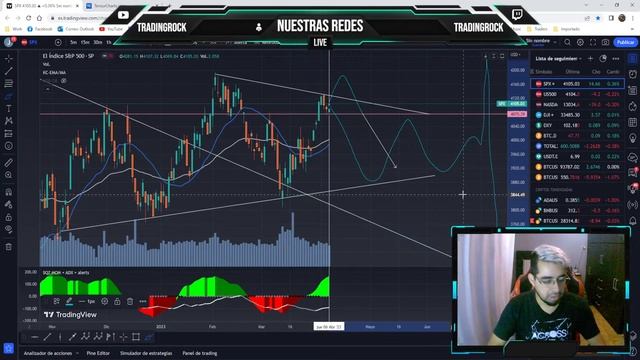Open the Sin nombre layout dropdown
Screen dimensions: 640x360
(541, 42)
